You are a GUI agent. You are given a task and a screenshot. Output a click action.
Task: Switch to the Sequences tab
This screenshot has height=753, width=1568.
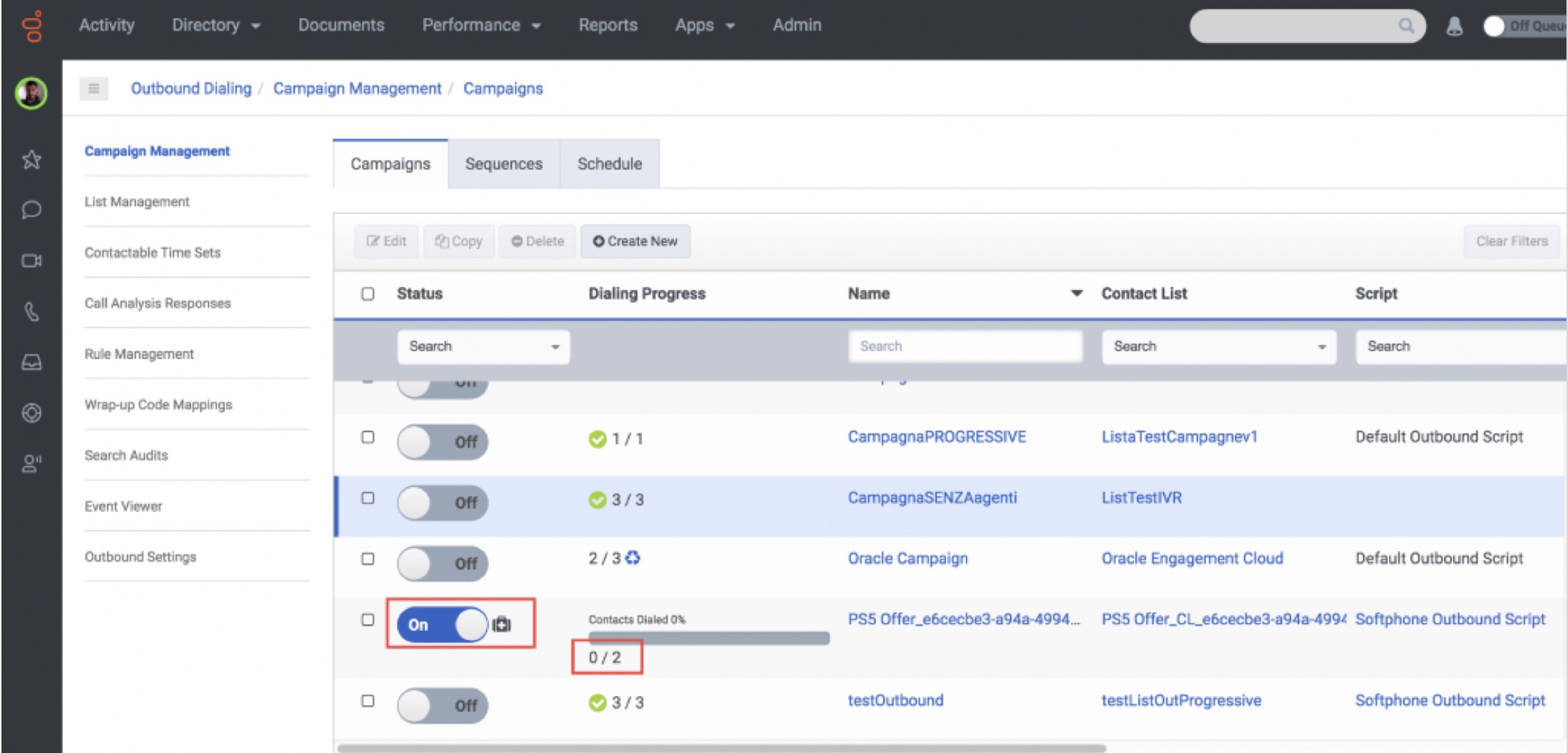click(503, 164)
